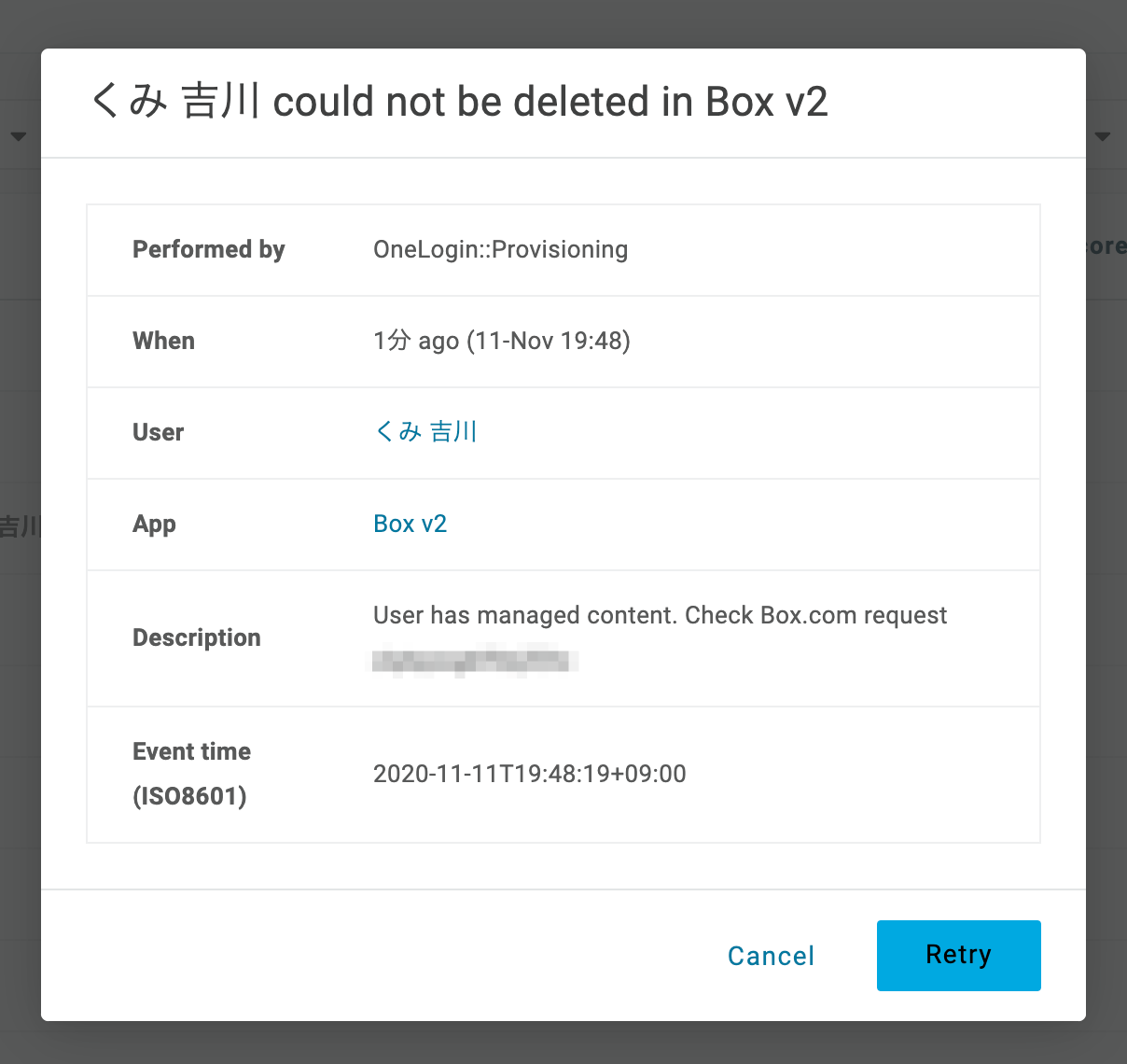Click the dialog title 'could not be deleted'
Screen dimensions: 1127x1064
461,101
